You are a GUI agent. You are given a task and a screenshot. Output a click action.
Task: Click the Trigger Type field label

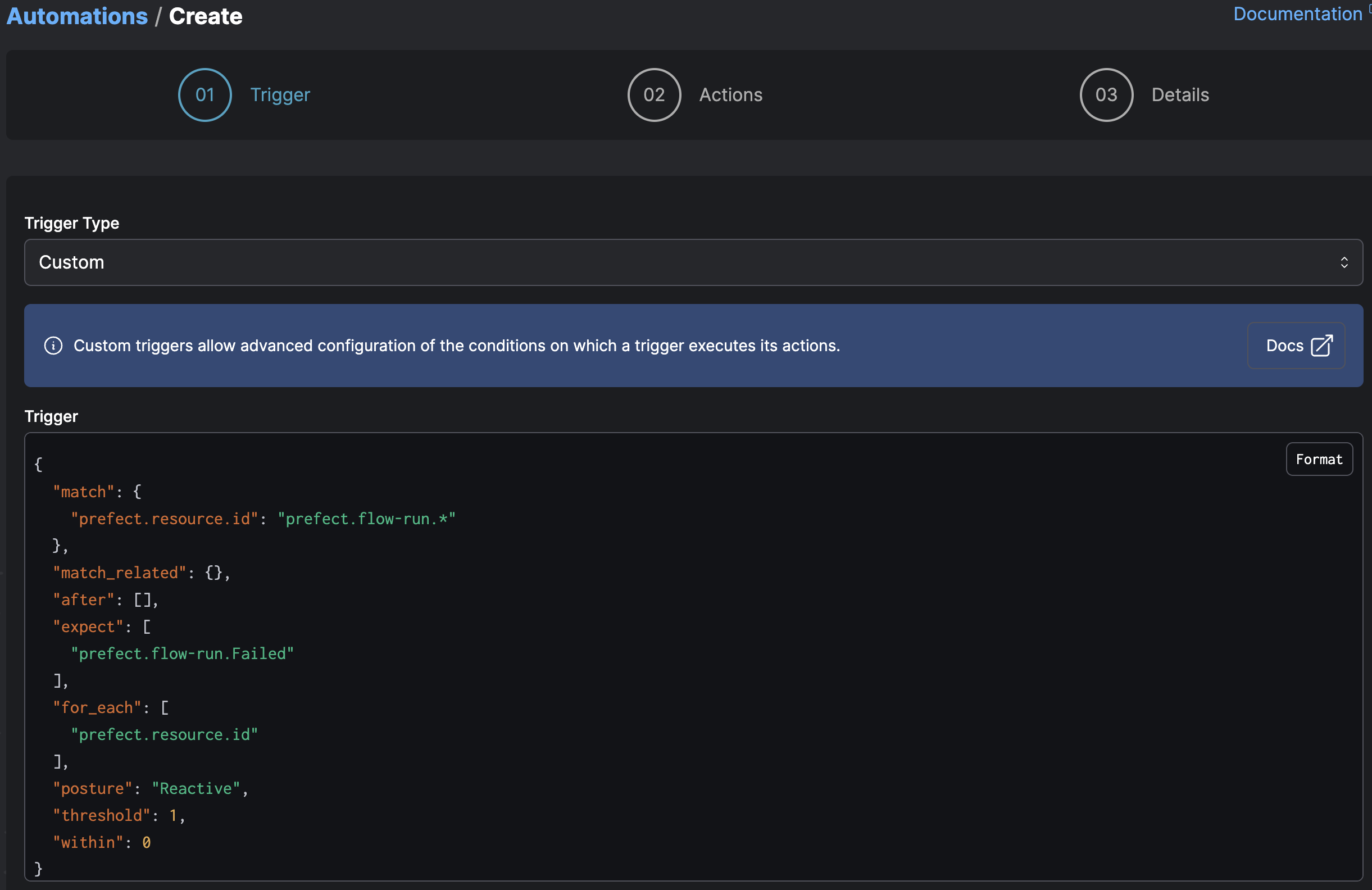(72, 223)
